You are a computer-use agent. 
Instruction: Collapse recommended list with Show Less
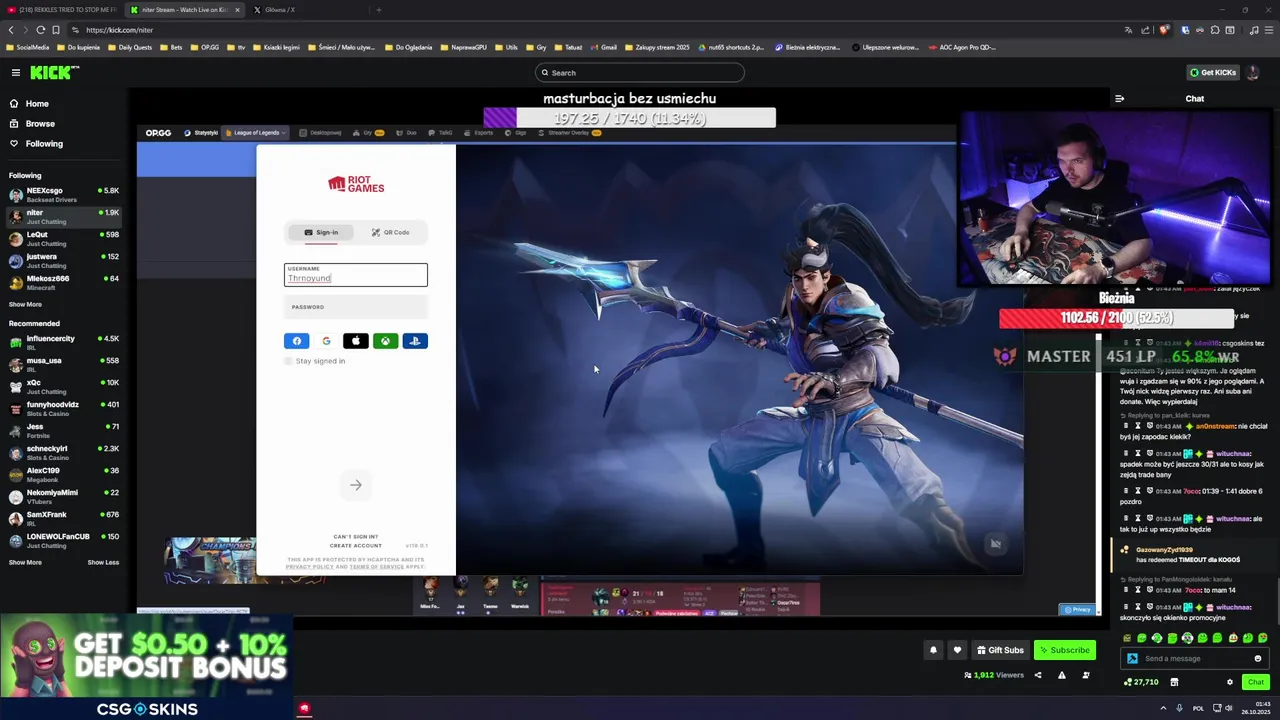103,562
